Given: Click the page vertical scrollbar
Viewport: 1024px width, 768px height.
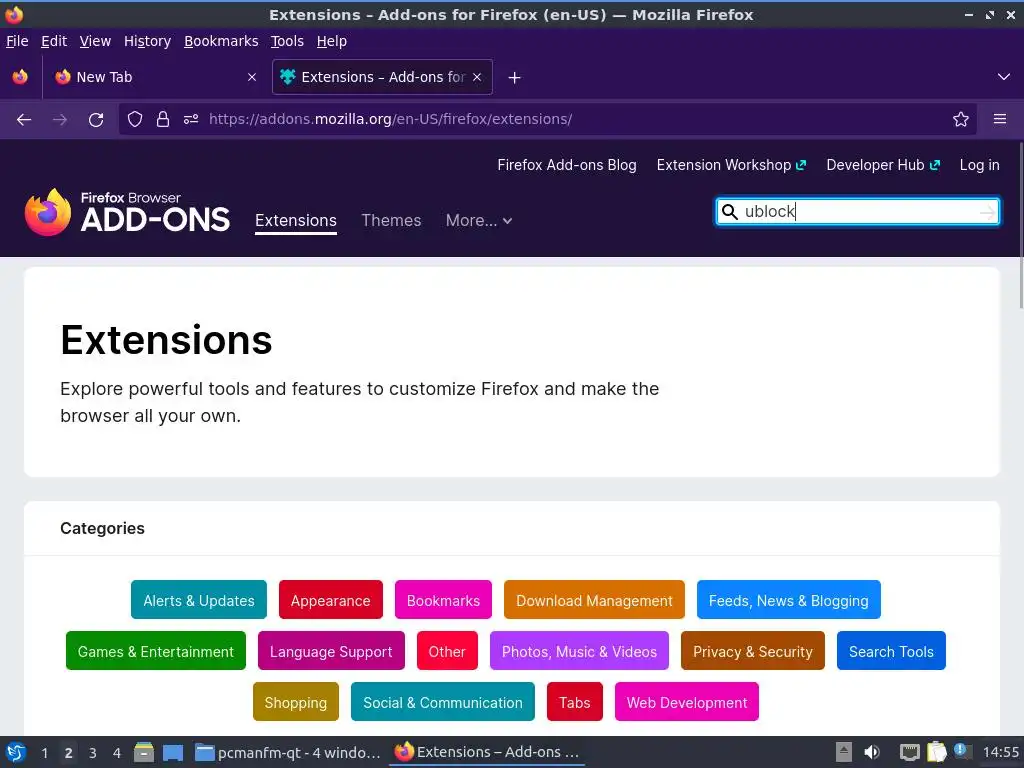Looking at the screenshot, I should pyautogui.click(x=1021, y=225).
